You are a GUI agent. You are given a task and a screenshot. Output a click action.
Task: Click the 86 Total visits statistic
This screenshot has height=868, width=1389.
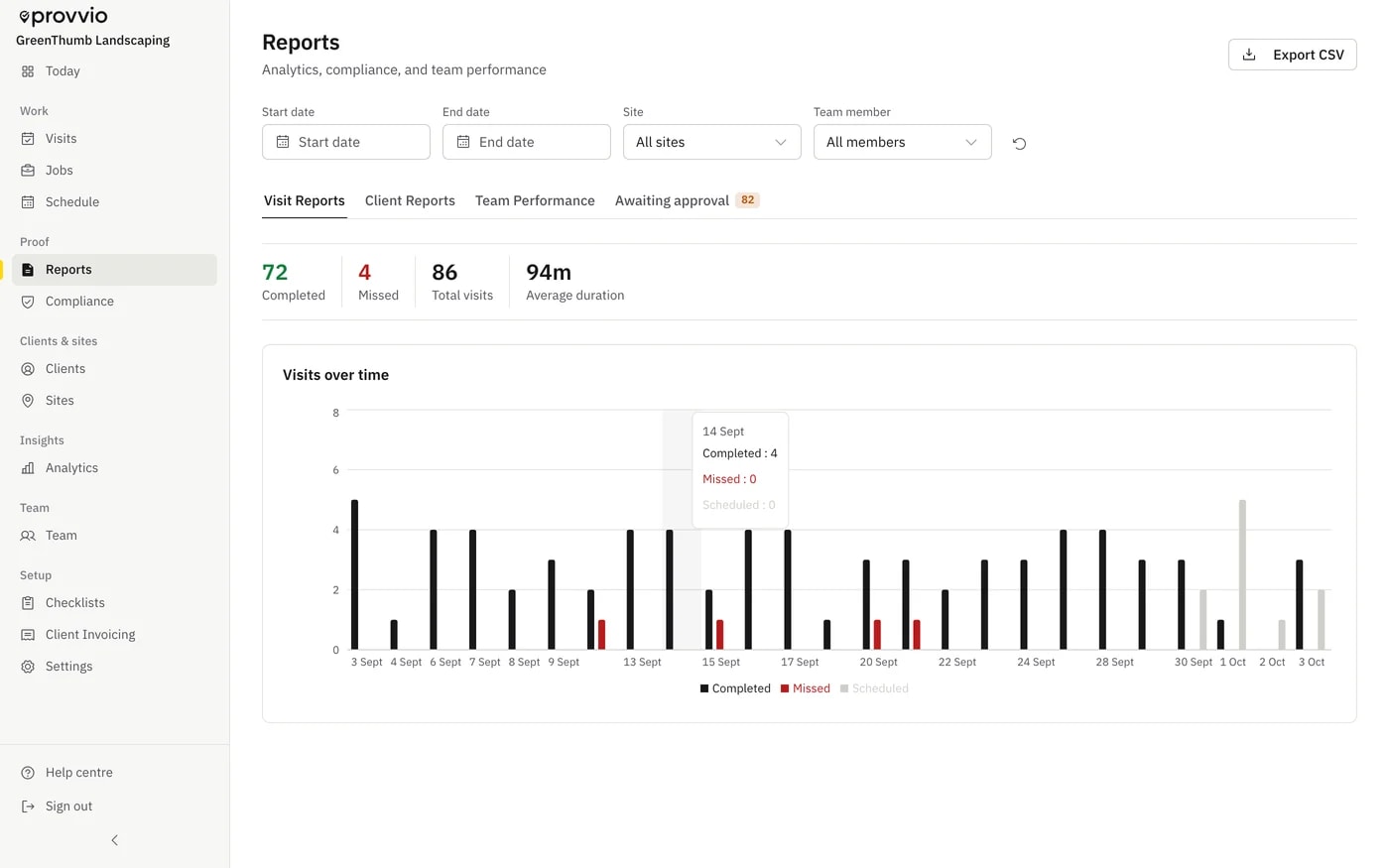tap(462, 282)
